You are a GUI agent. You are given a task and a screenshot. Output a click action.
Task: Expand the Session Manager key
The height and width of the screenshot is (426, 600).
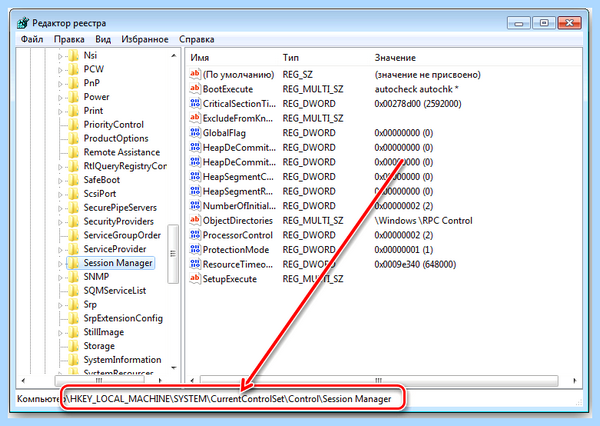(60, 264)
